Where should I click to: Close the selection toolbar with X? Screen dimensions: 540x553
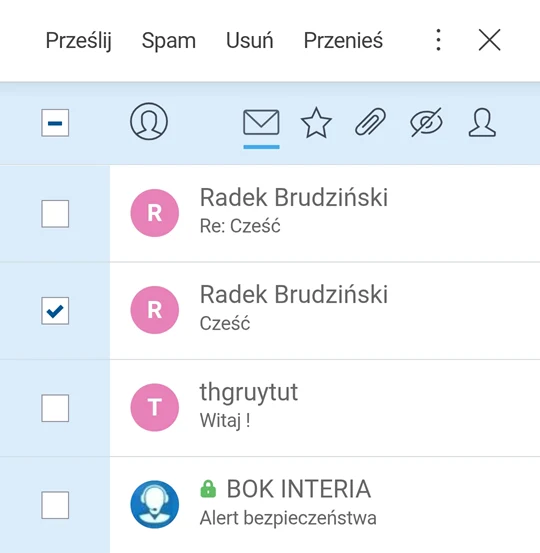(489, 40)
